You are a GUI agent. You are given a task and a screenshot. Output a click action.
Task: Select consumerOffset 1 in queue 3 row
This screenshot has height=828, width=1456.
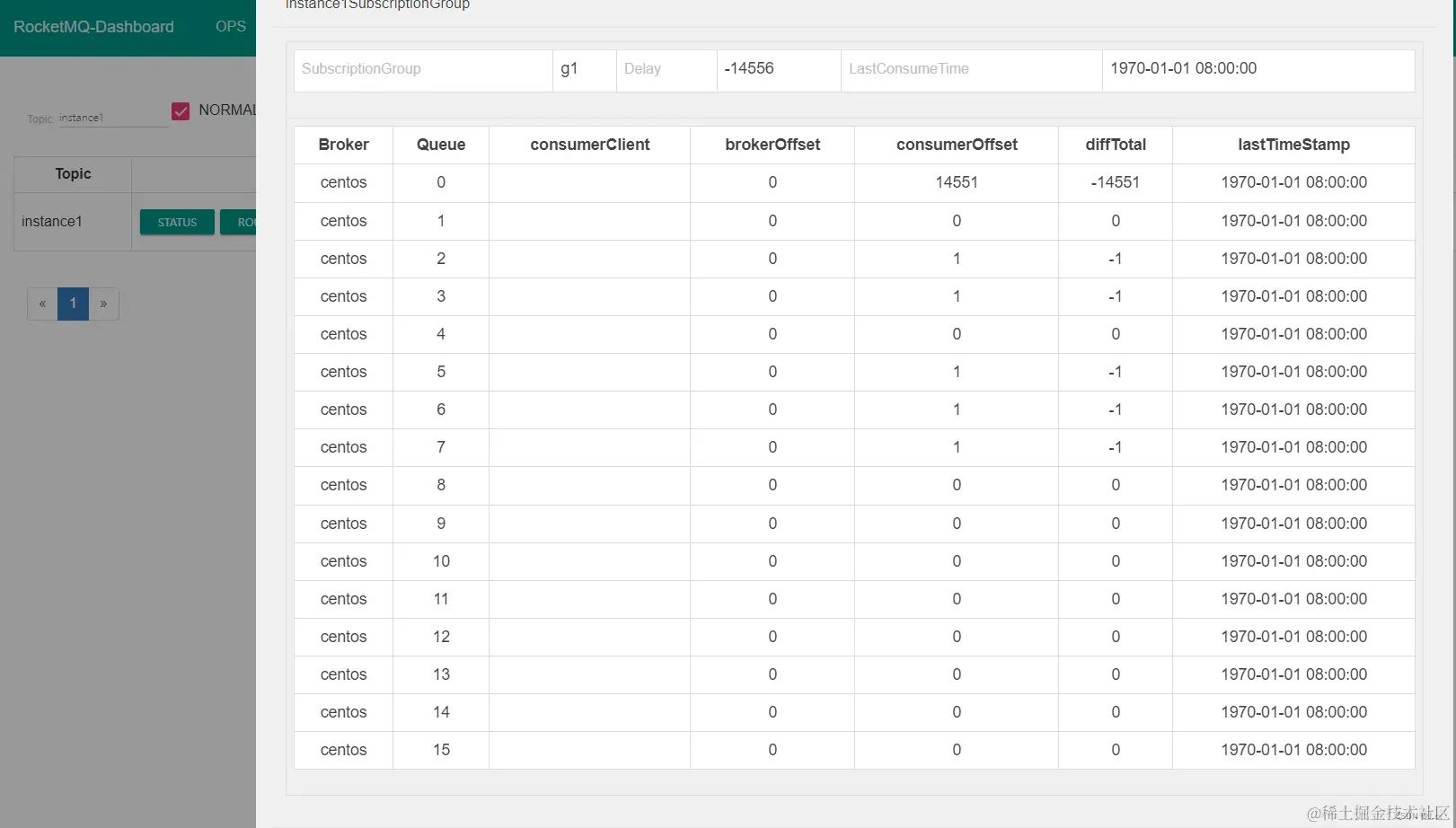click(x=957, y=296)
